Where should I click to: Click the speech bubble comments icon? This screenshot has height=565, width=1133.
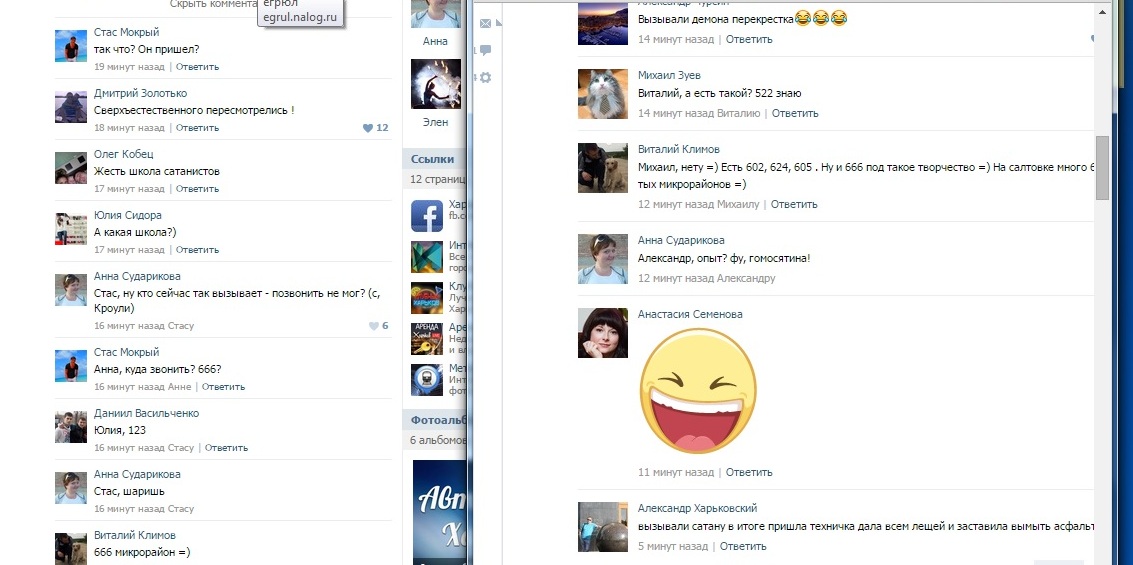(x=486, y=50)
